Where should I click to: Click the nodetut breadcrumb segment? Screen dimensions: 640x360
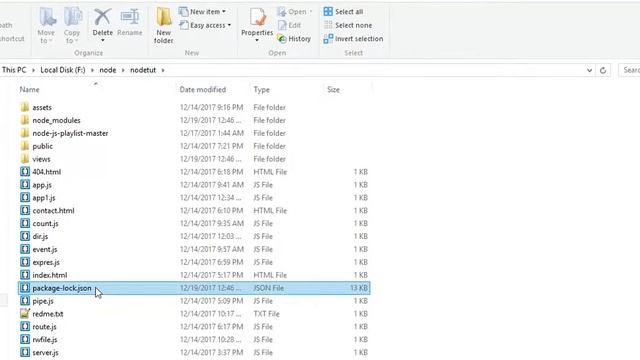pyautogui.click(x=143, y=70)
